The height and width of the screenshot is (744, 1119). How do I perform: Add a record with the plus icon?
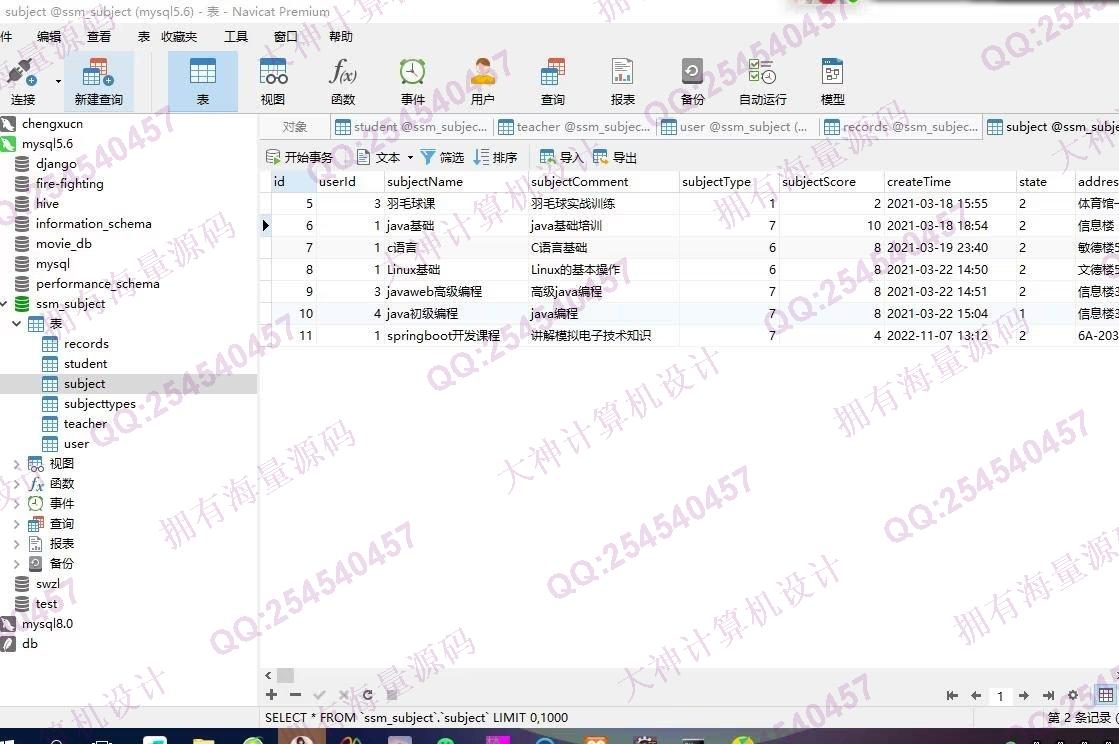click(271, 695)
